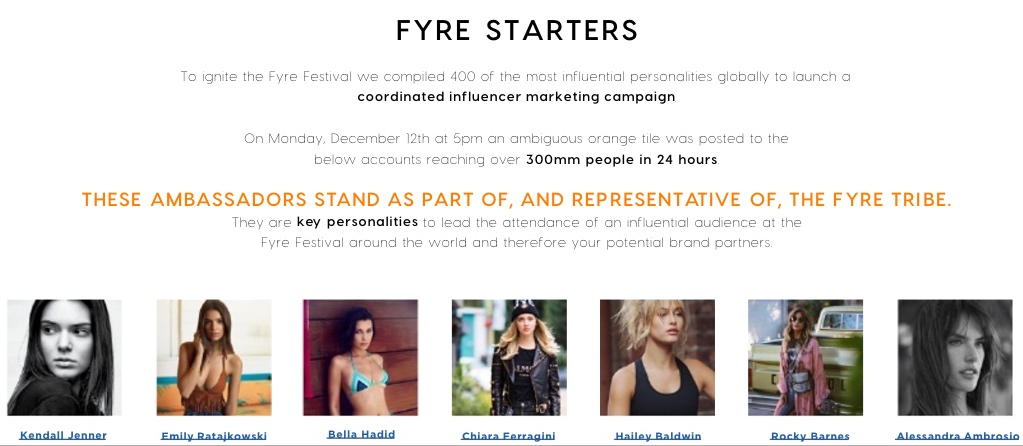Open the photo above Chiara Ferragni

point(509,357)
